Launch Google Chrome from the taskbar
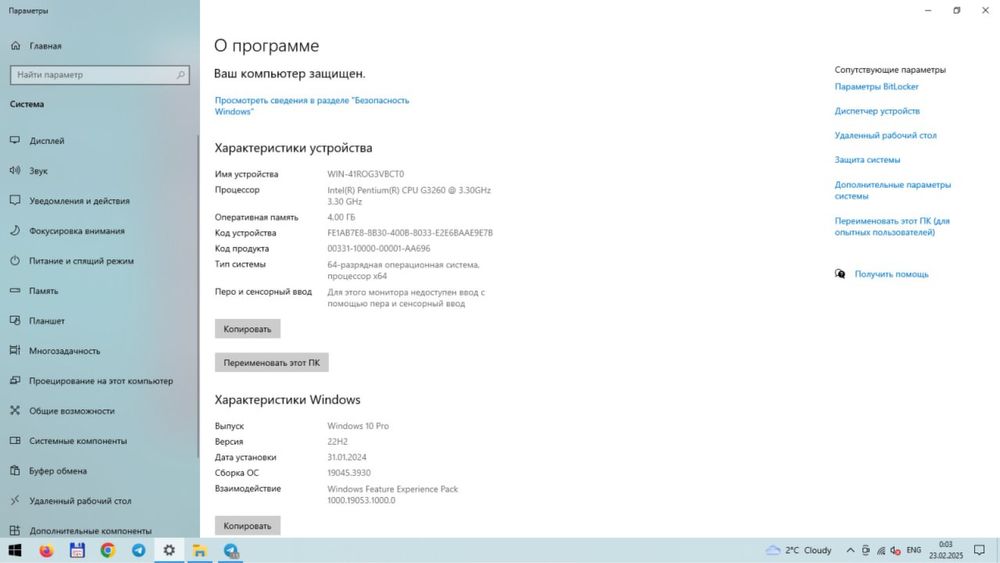This screenshot has width=1000, height=563. 108,550
